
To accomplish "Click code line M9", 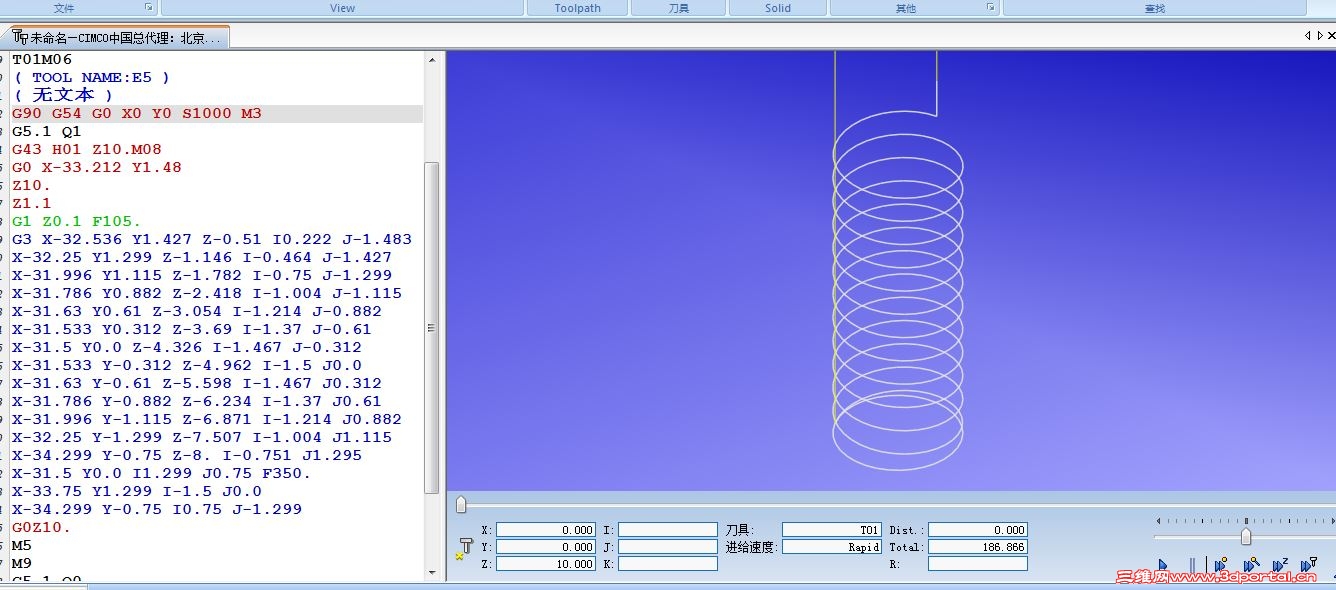I will tap(22, 564).
